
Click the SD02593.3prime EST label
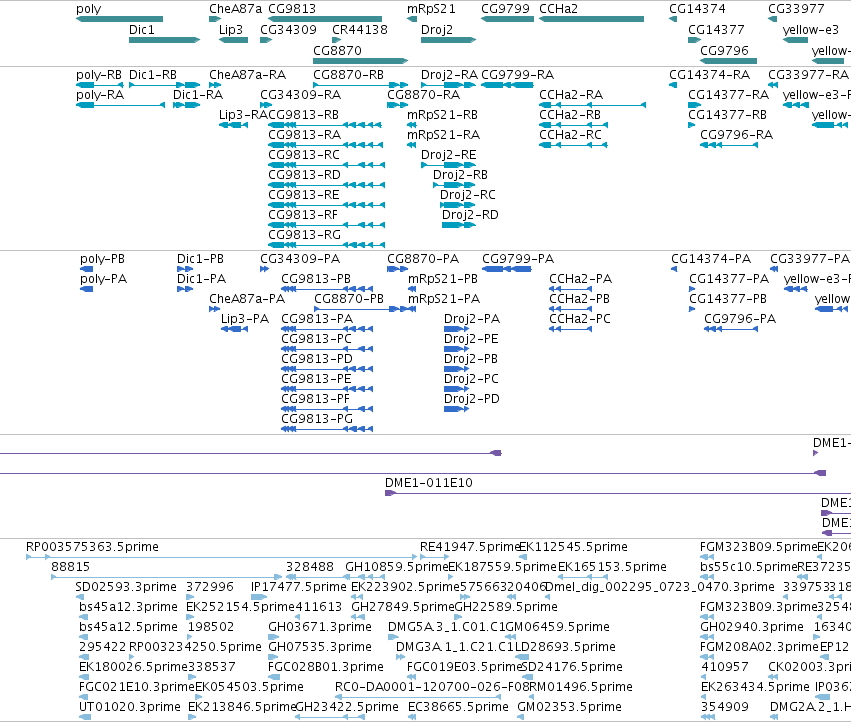pos(126,587)
